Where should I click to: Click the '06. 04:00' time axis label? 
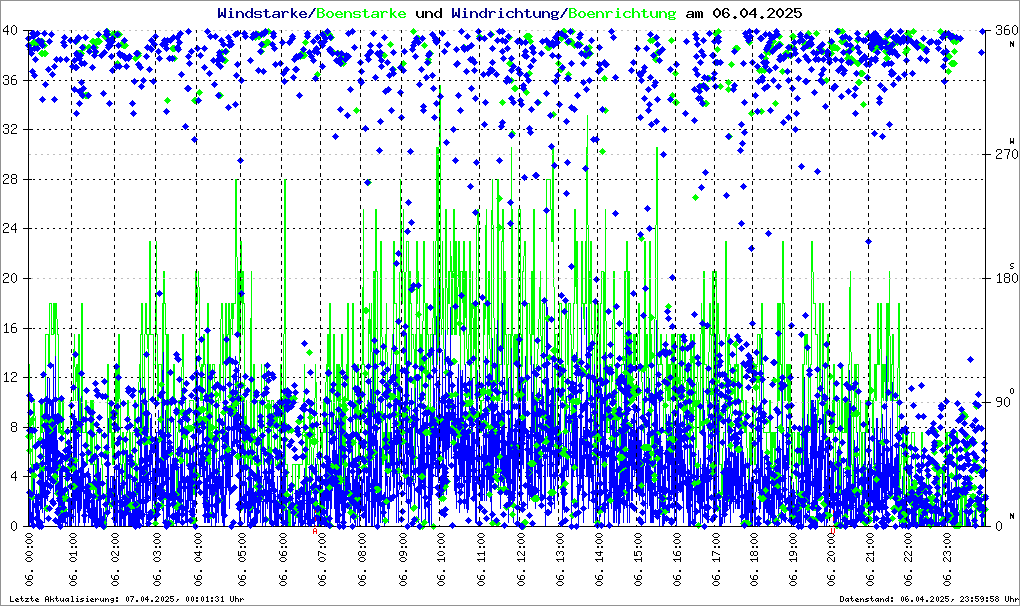198,559
